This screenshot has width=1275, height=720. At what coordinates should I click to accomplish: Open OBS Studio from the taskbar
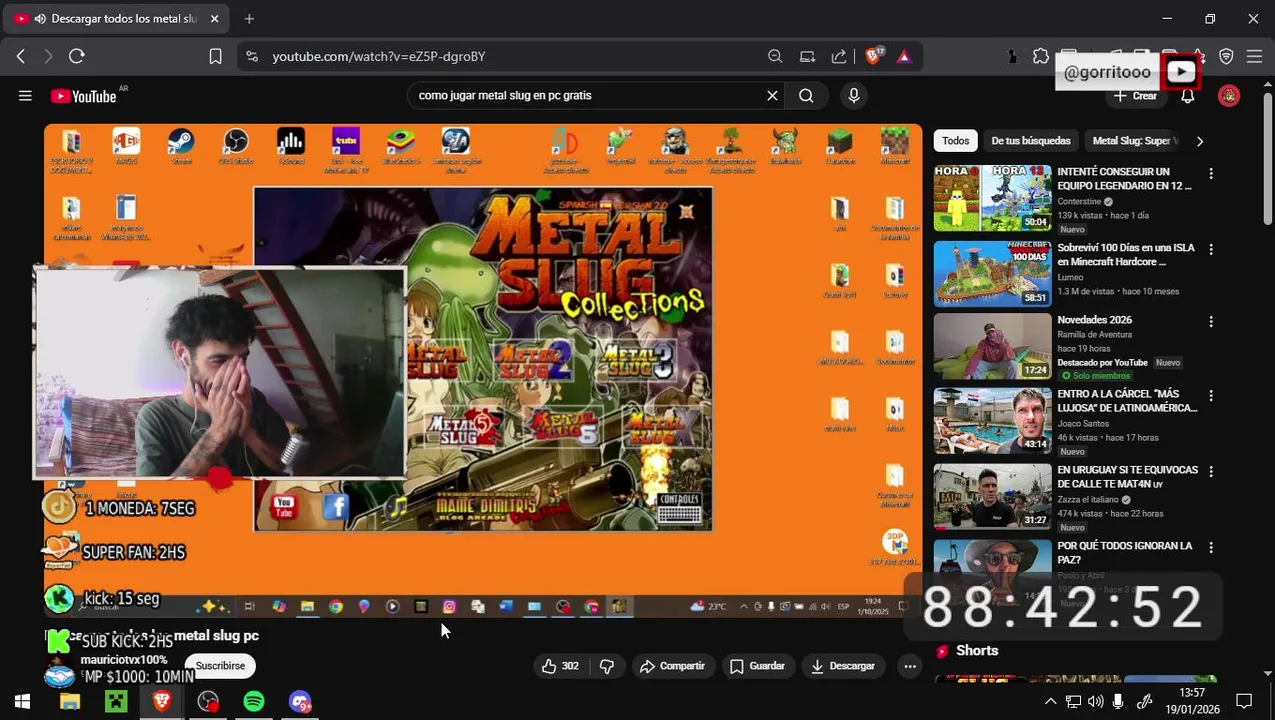pyautogui.click(x=208, y=702)
